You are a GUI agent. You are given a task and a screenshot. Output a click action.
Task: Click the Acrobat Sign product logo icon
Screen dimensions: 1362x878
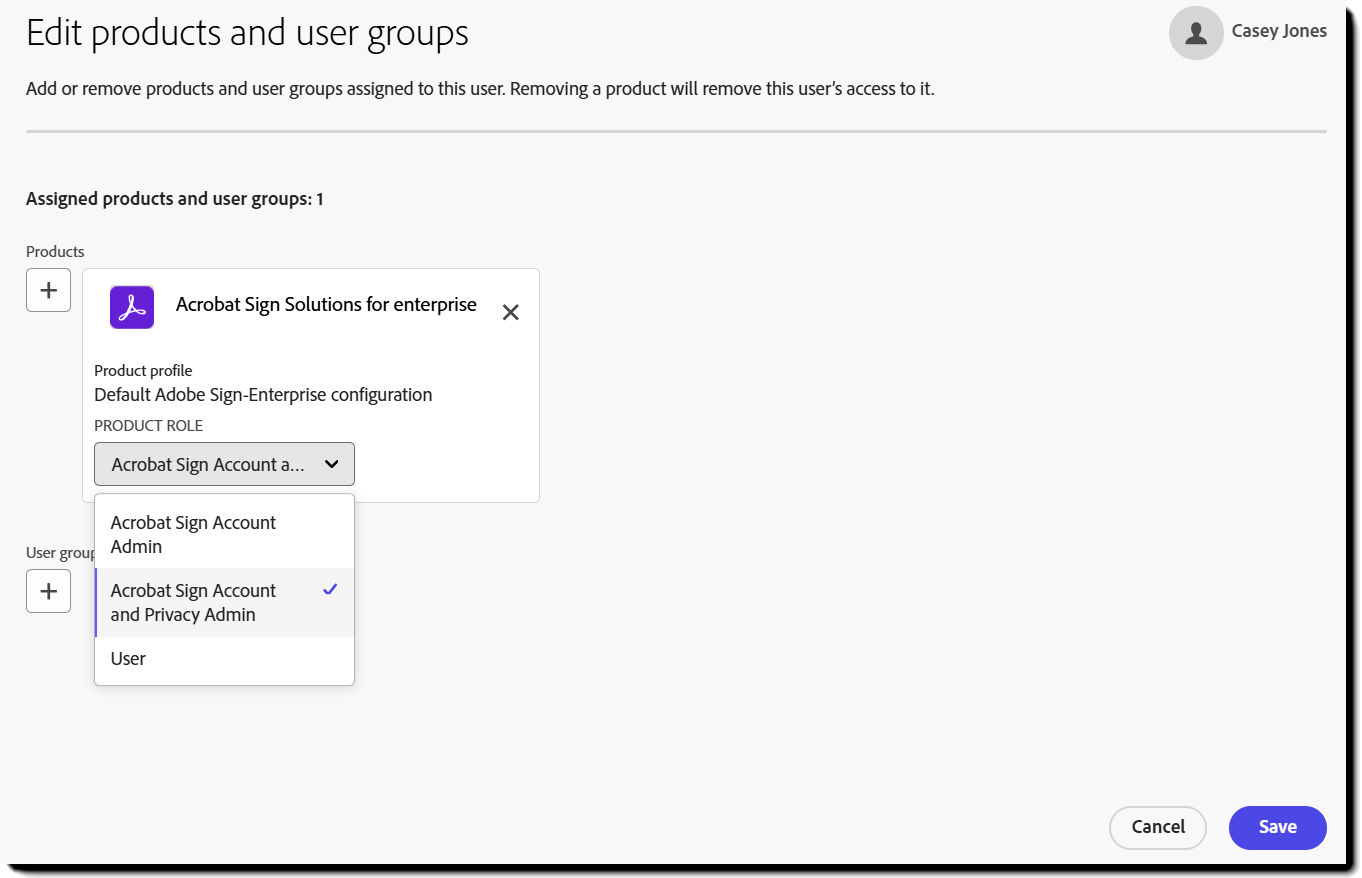coord(131,307)
